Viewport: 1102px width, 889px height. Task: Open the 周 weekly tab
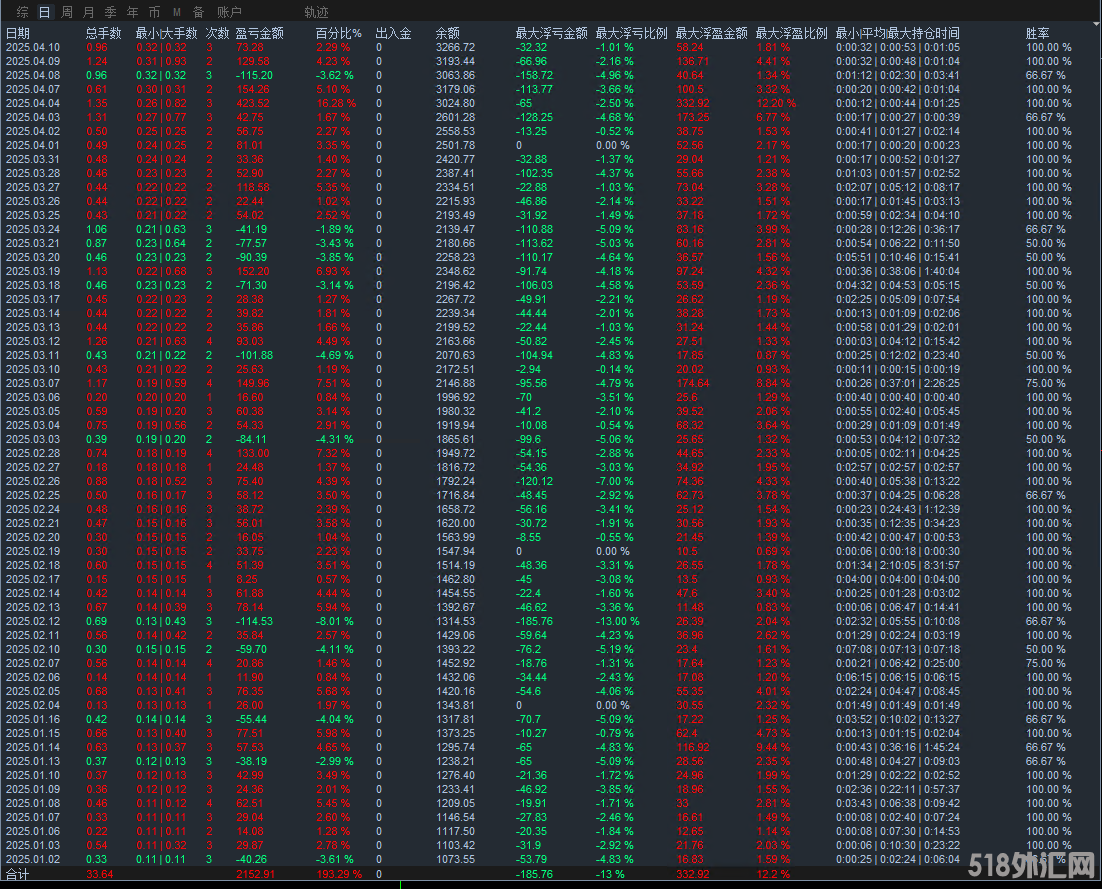[x=67, y=12]
